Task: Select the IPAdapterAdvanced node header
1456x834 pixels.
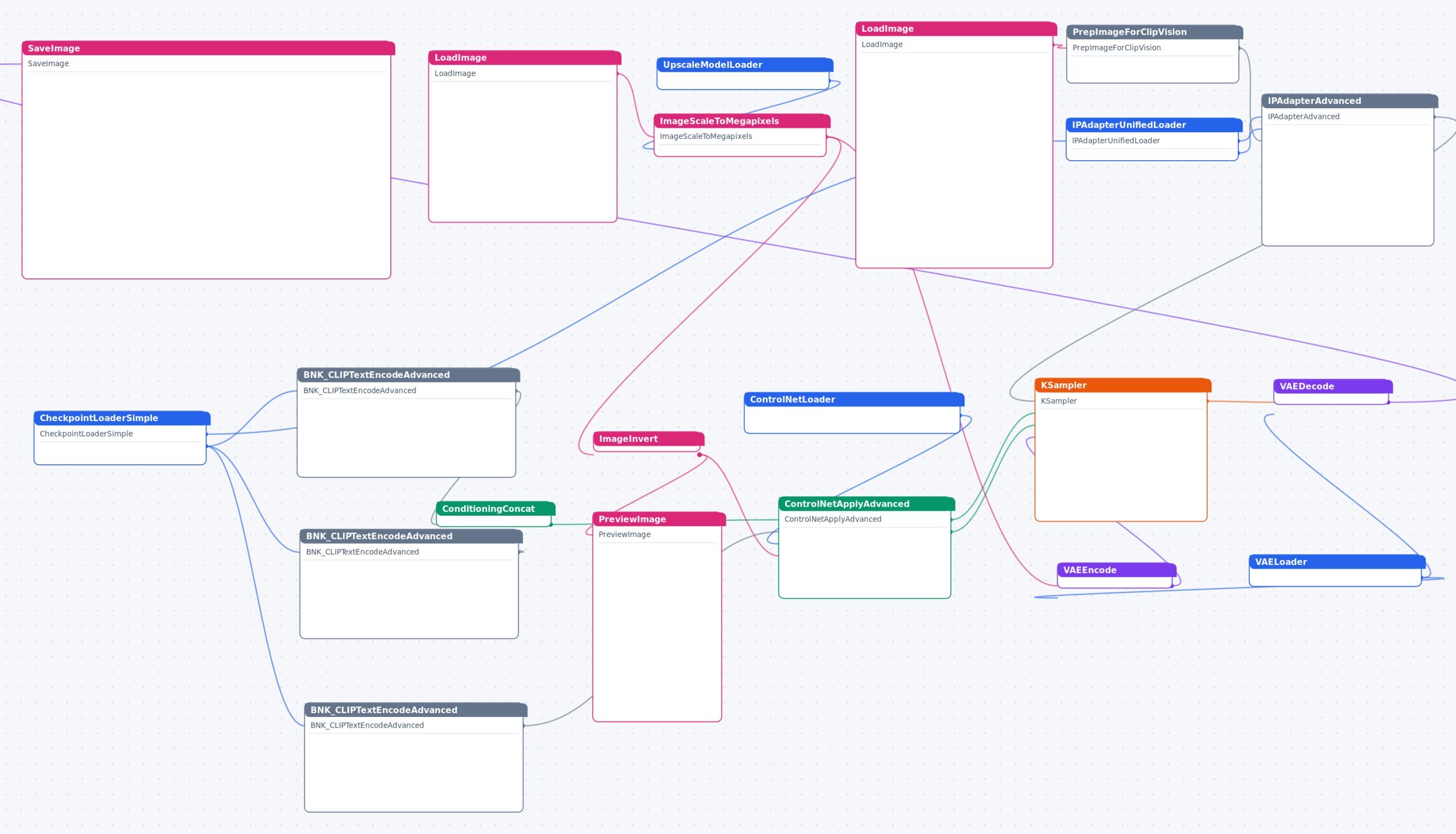Action: coord(1350,101)
